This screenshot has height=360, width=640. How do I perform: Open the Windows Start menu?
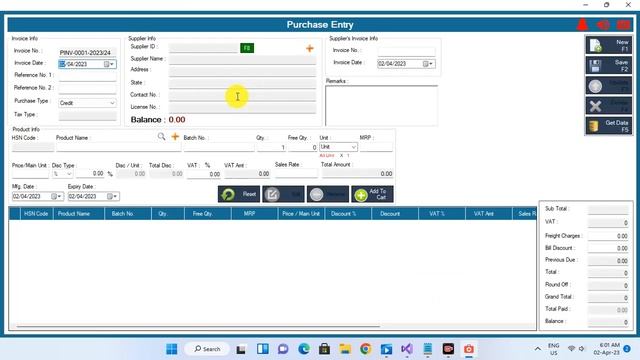pos(172,349)
